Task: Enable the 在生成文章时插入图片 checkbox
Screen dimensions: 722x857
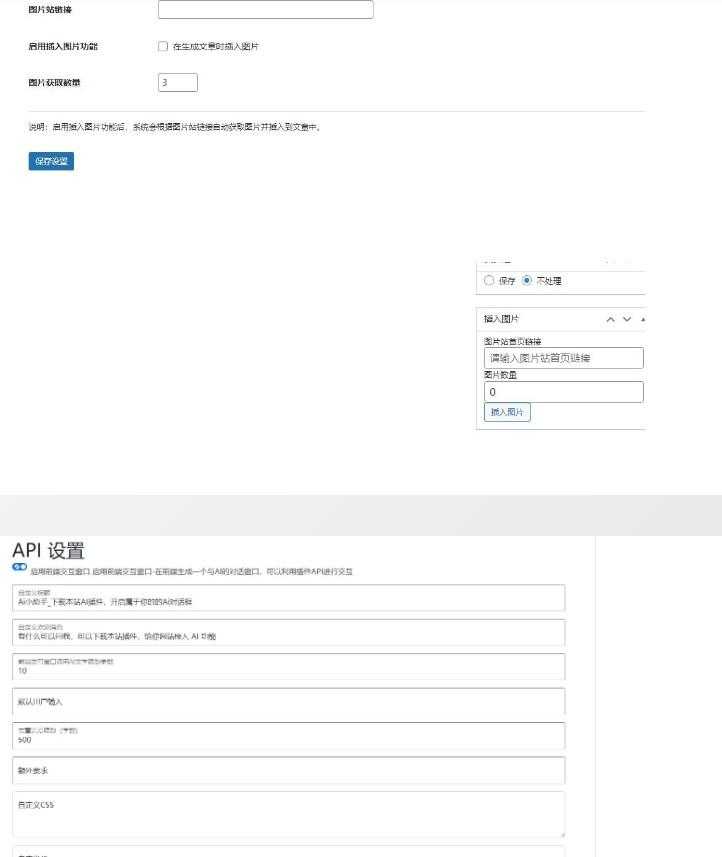Action: pyautogui.click(x=163, y=46)
